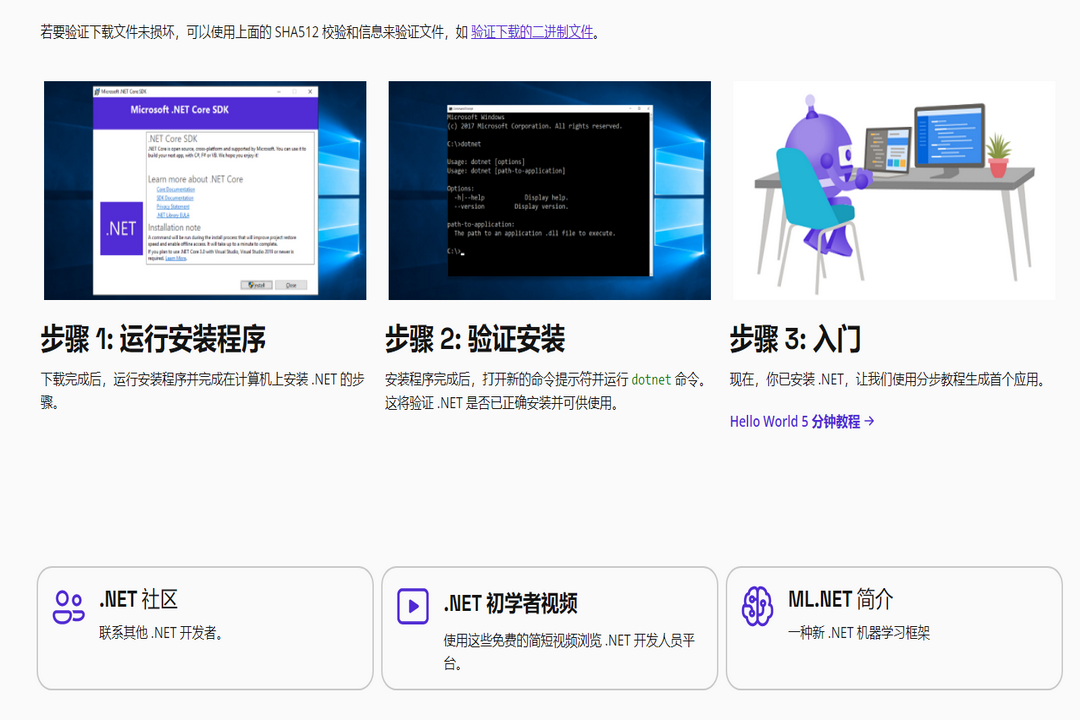Click the .NET Library EULA link
Viewport: 1080px width, 720px height.
pyautogui.click(x=173, y=215)
